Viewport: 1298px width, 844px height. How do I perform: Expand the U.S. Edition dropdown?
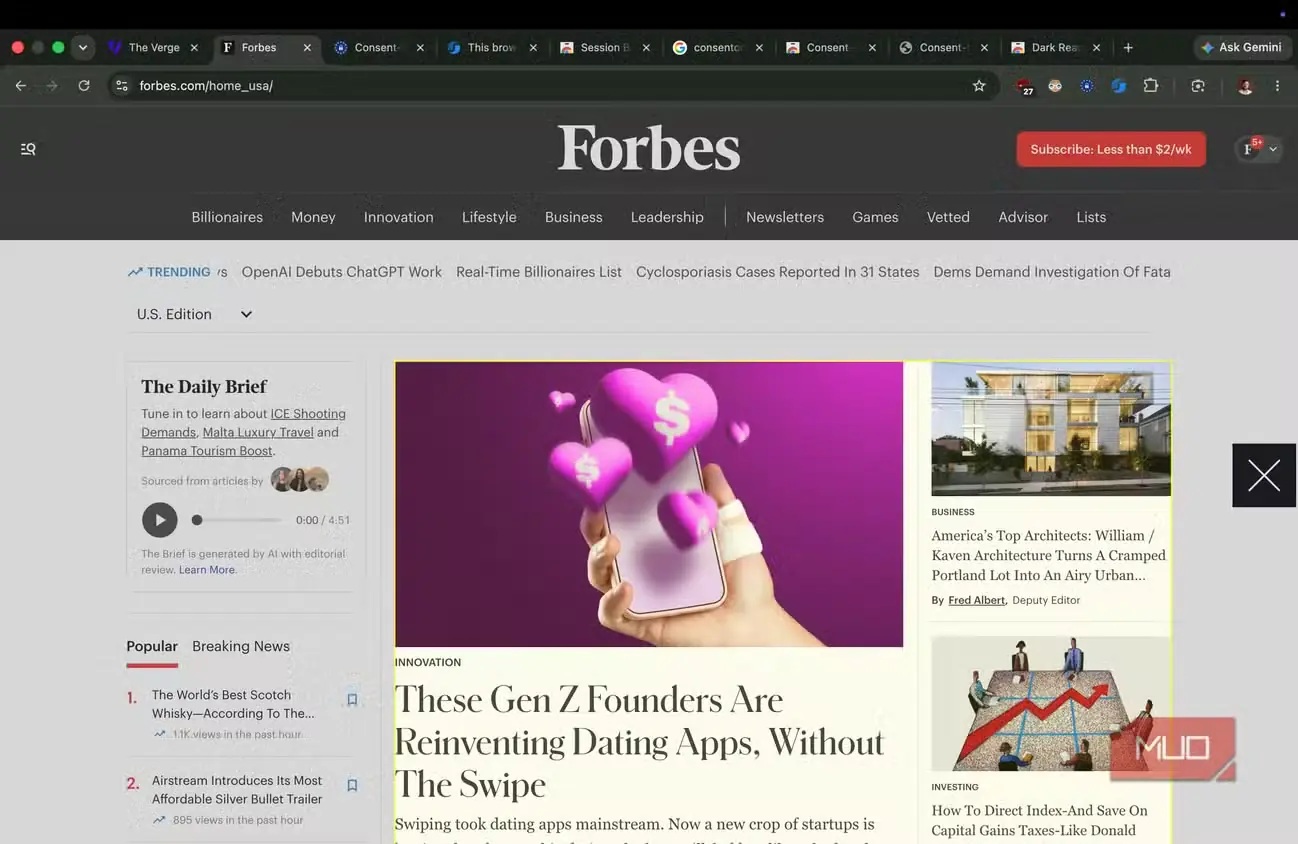(194, 314)
